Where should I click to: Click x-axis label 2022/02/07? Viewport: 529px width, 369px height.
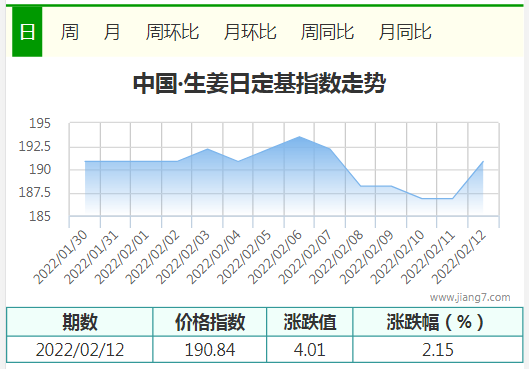306,257
